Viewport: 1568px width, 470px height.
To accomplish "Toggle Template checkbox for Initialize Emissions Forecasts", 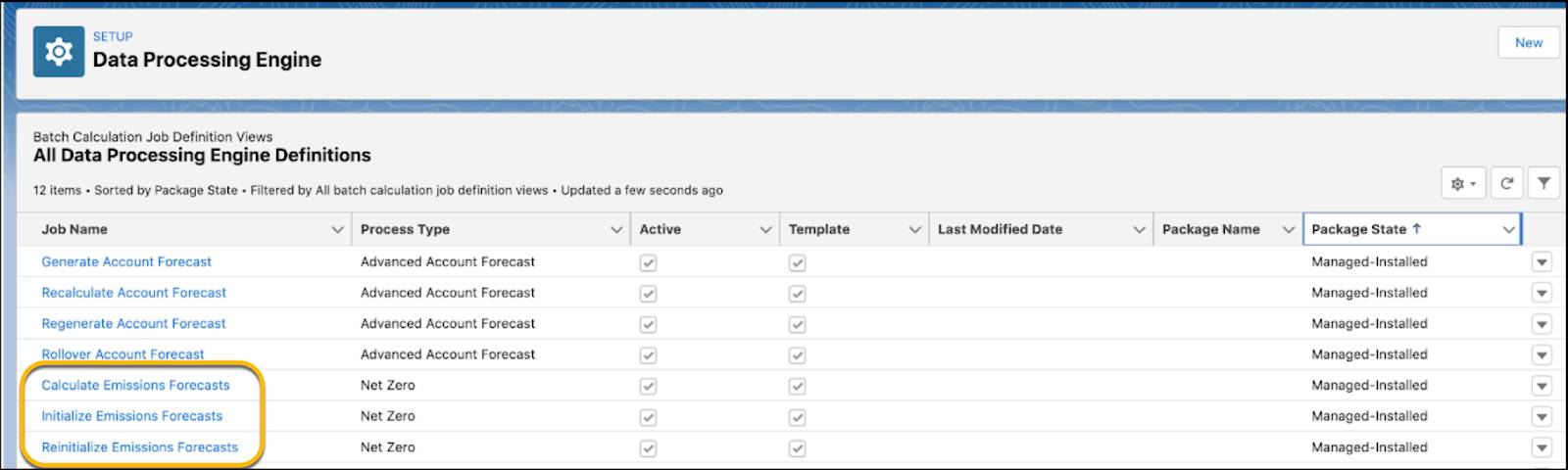I will (797, 417).
